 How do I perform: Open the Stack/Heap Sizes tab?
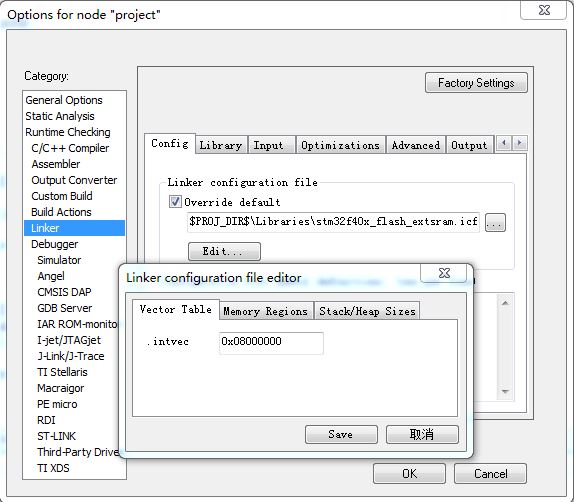367,311
